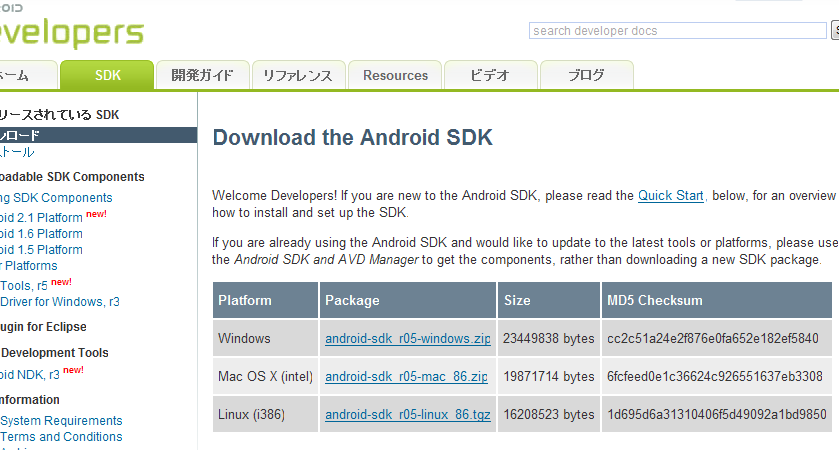Screen dimensions: 839x450
Task: Download android-sdk_r05-mac_86.zip package
Action: (406, 377)
